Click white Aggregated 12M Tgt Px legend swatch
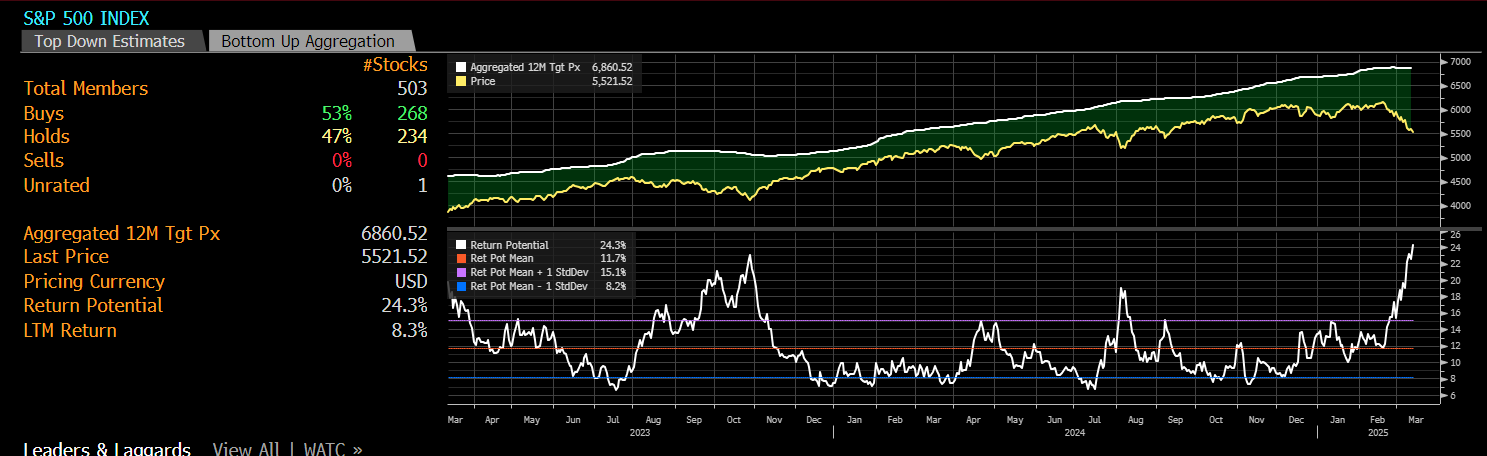This screenshot has height=456, width=1487. 461,67
